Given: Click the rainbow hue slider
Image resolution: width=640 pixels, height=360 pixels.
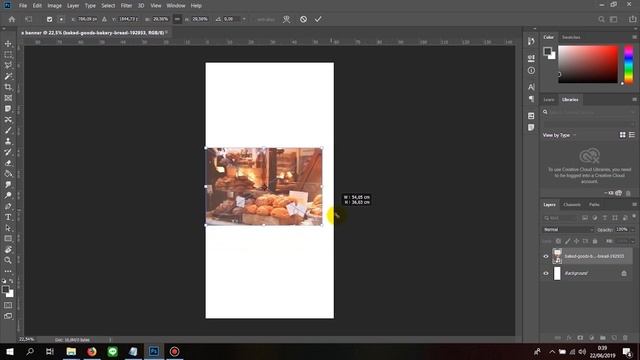Looking at the screenshot, I should click(x=629, y=64).
